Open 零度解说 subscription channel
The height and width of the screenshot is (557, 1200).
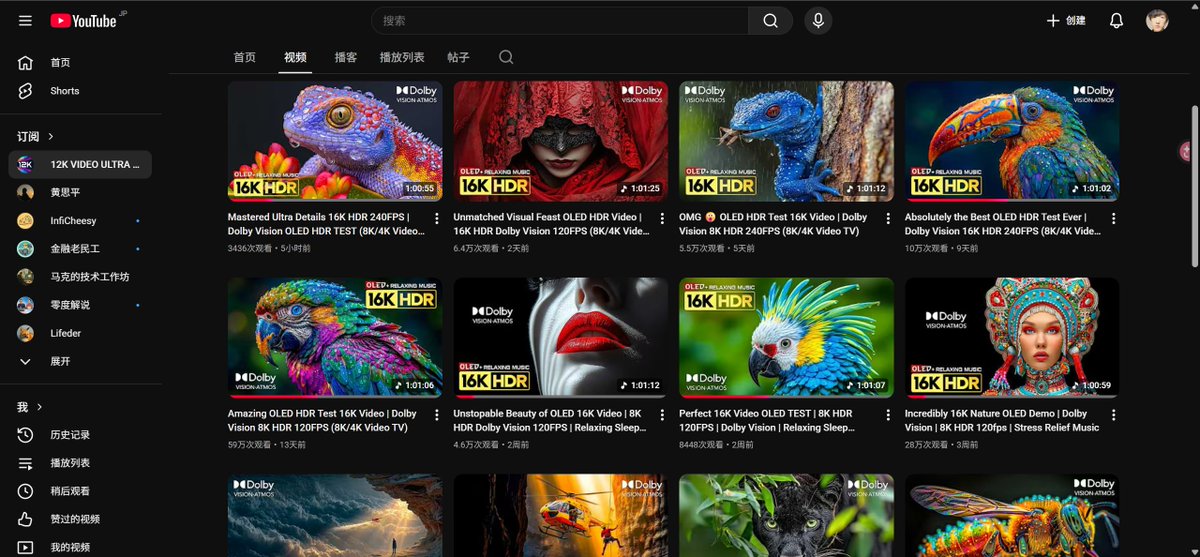tap(80, 304)
